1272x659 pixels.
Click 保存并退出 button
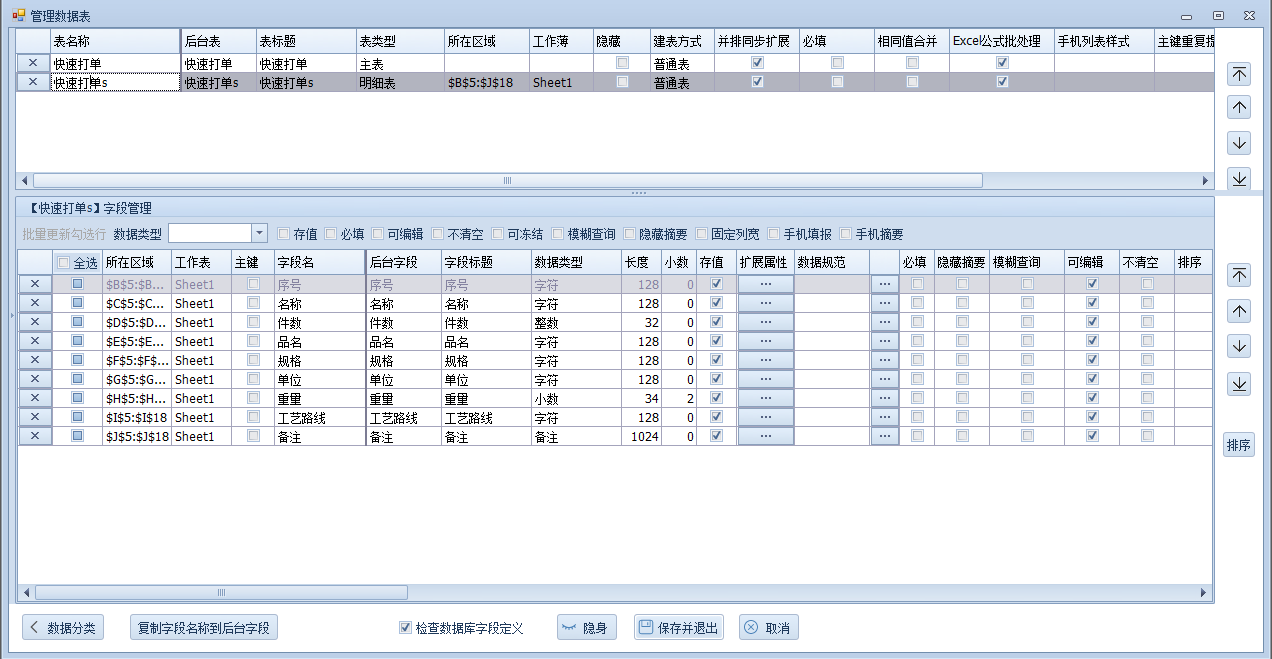678,628
